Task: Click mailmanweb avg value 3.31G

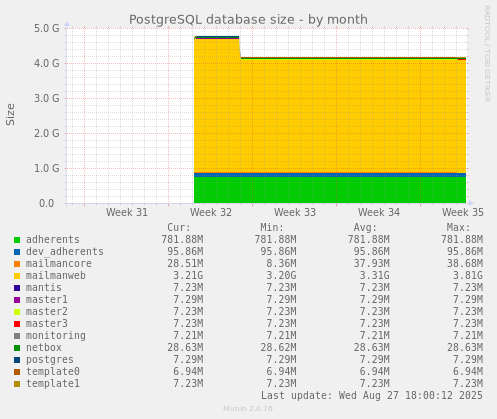Action: 374,275
